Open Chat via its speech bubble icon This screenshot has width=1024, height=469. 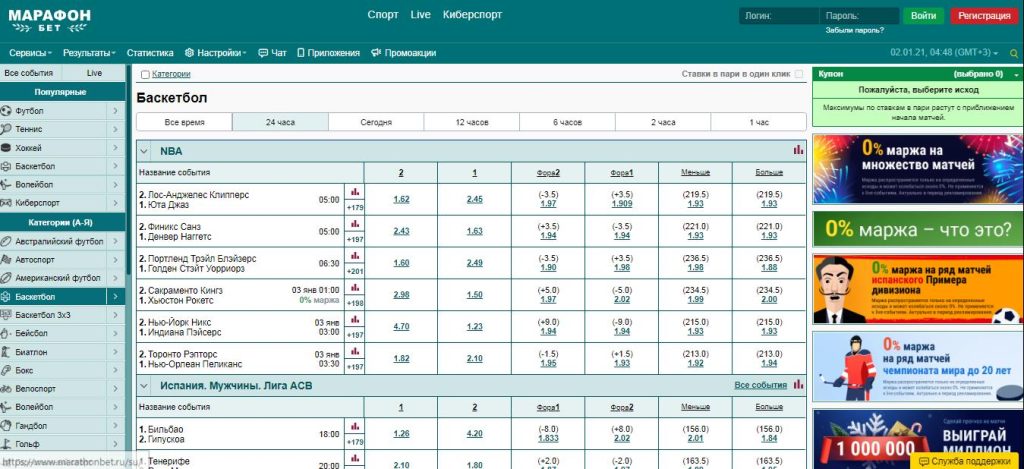pyautogui.click(x=263, y=53)
